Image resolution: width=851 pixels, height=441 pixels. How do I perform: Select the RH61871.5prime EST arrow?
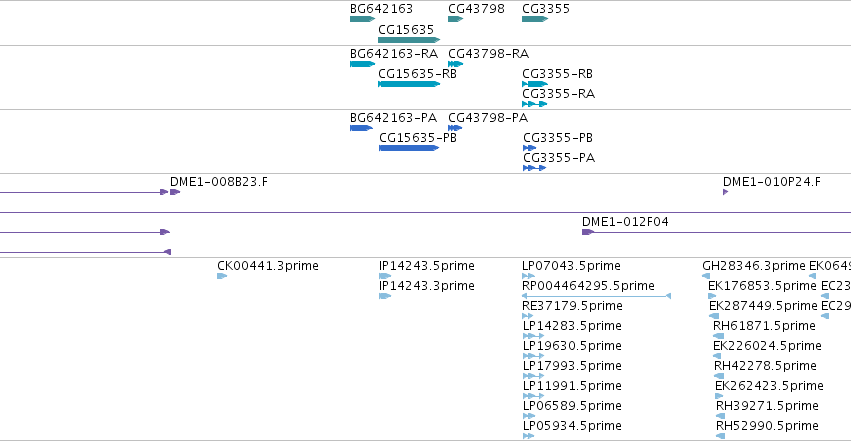pos(719,336)
